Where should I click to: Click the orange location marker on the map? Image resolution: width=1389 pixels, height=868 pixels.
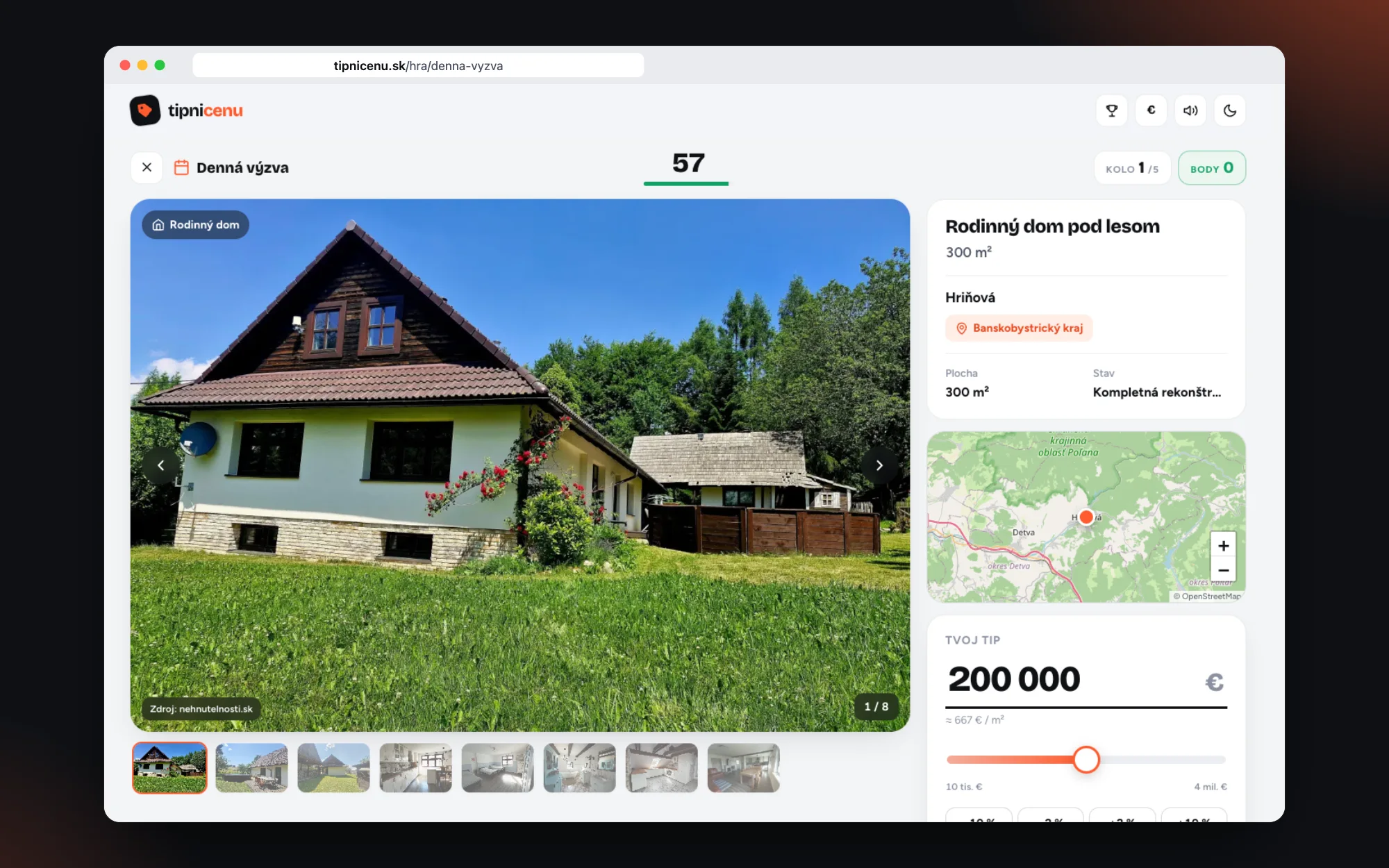(1086, 517)
